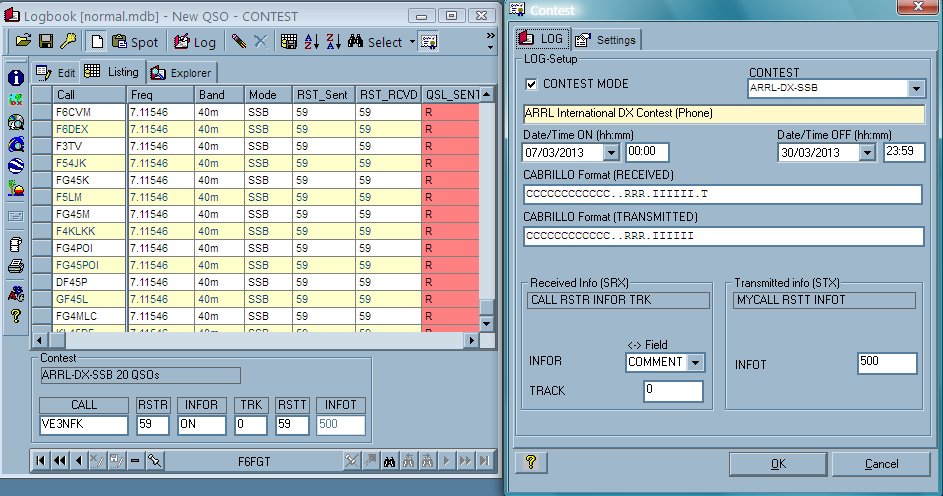943x496 pixels.
Task: Click the active binoculars find icon in navigator
Action: coord(390,461)
